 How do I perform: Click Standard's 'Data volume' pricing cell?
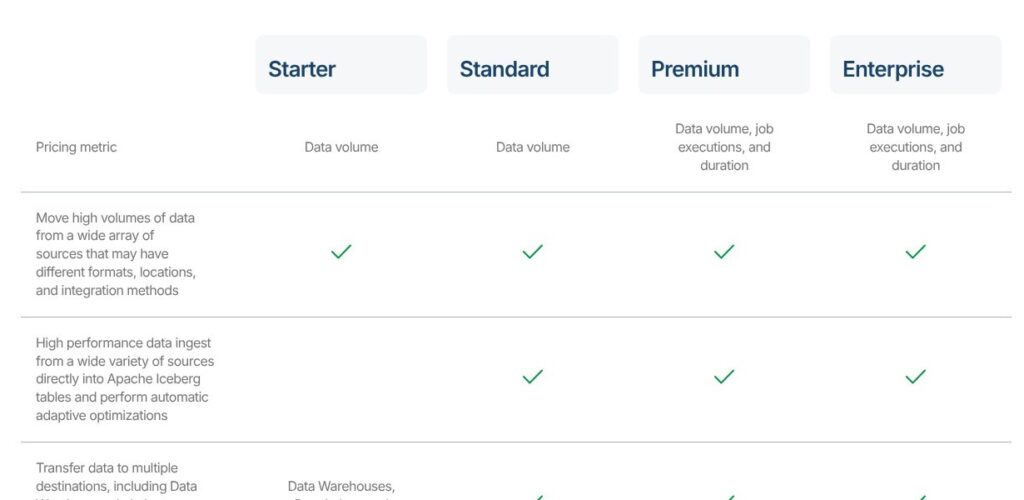532,147
